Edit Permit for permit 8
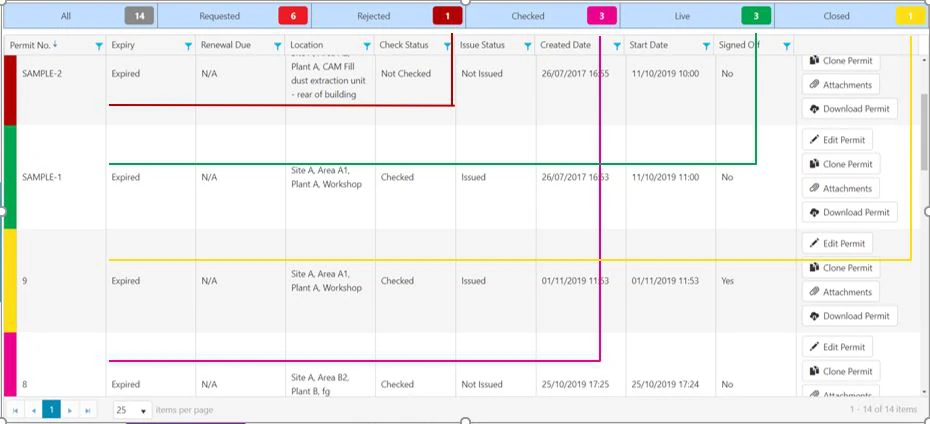This screenshot has width=930, height=424. pyautogui.click(x=837, y=347)
